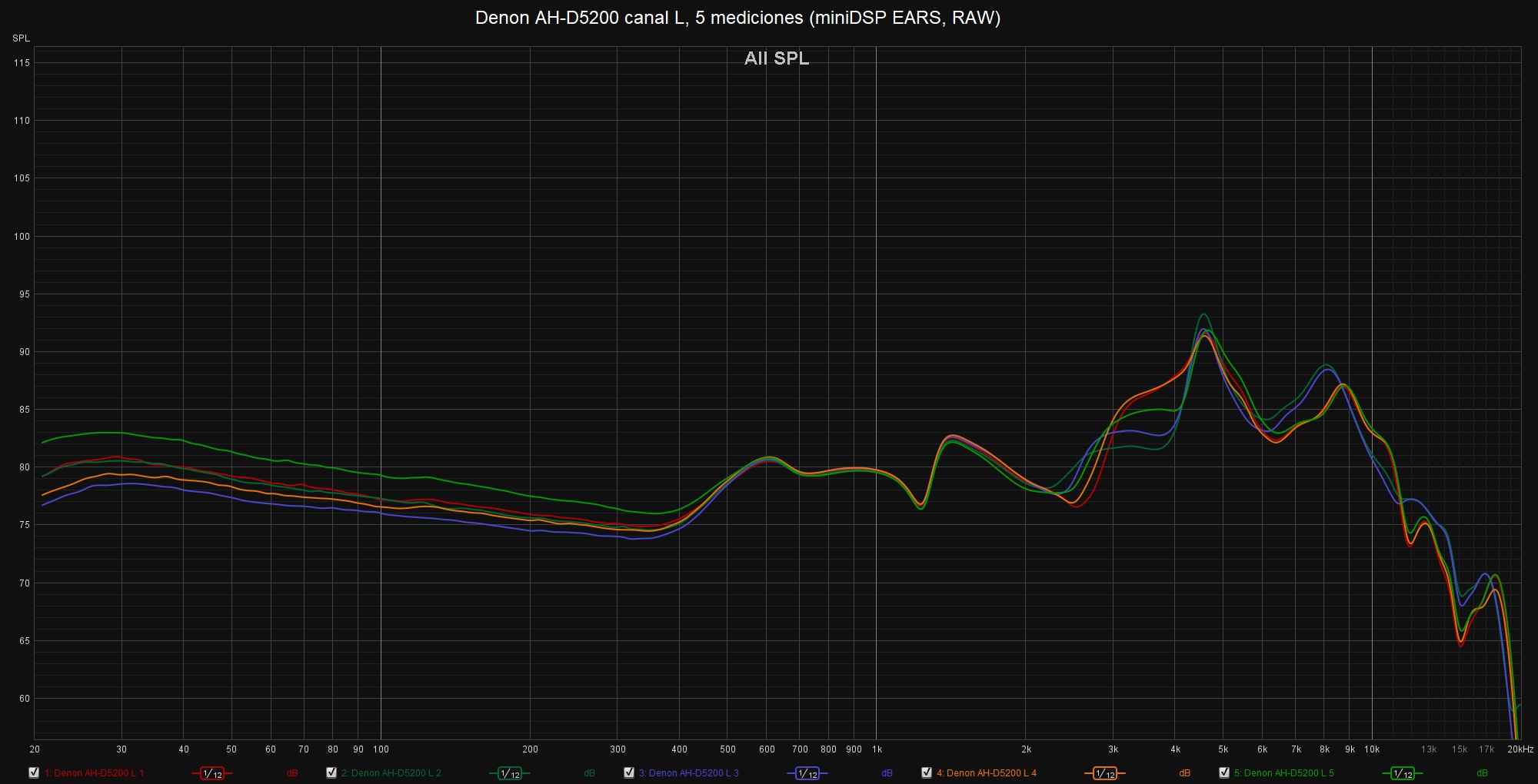Image resolution: width=1538 pixels, height=784 pixels.
Task: Click the 20kHz label on frequency axis
Action: pyautogui.click(x=1520, y=749)
